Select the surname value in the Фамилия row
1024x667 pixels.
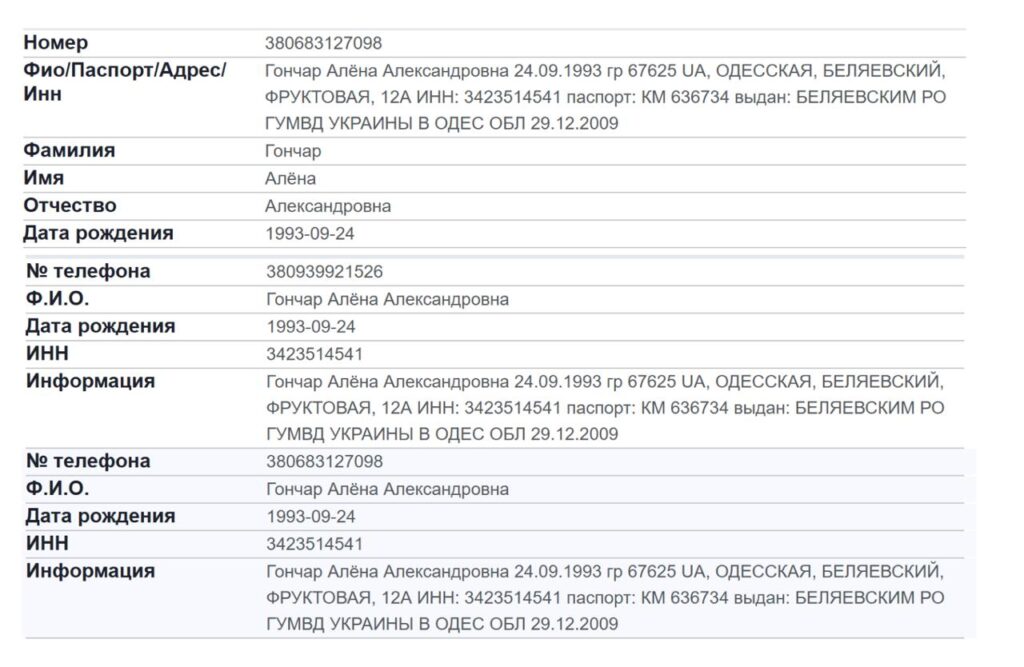293,151
